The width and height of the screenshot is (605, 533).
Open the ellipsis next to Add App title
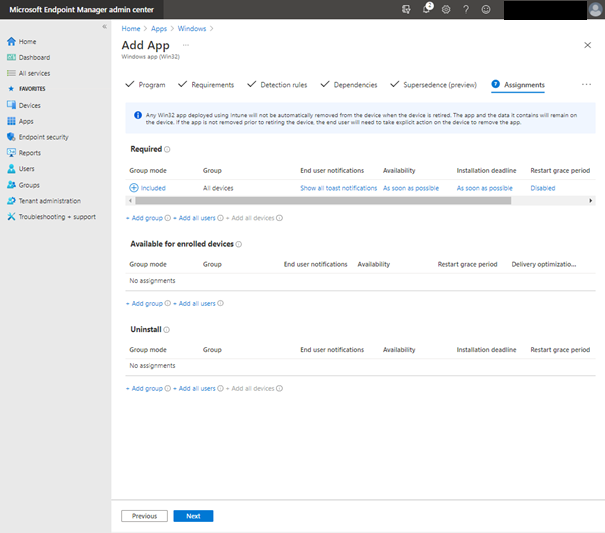[x=186, y=45]
